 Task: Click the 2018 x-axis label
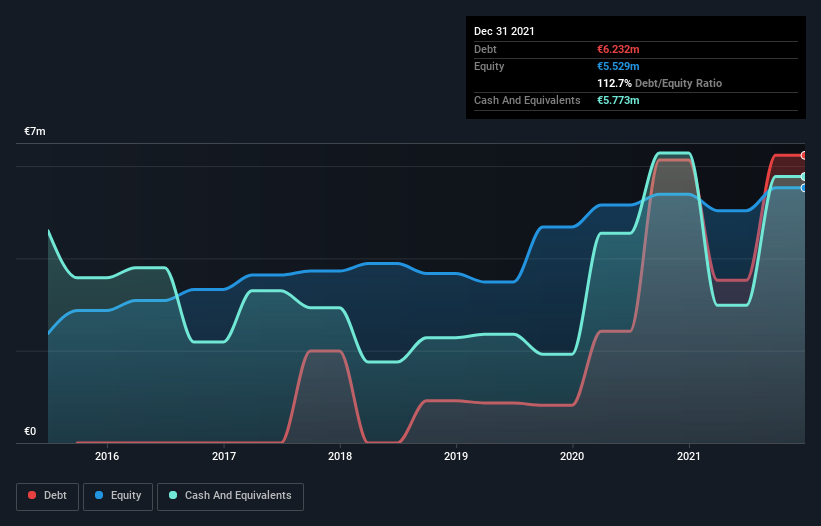340,456
